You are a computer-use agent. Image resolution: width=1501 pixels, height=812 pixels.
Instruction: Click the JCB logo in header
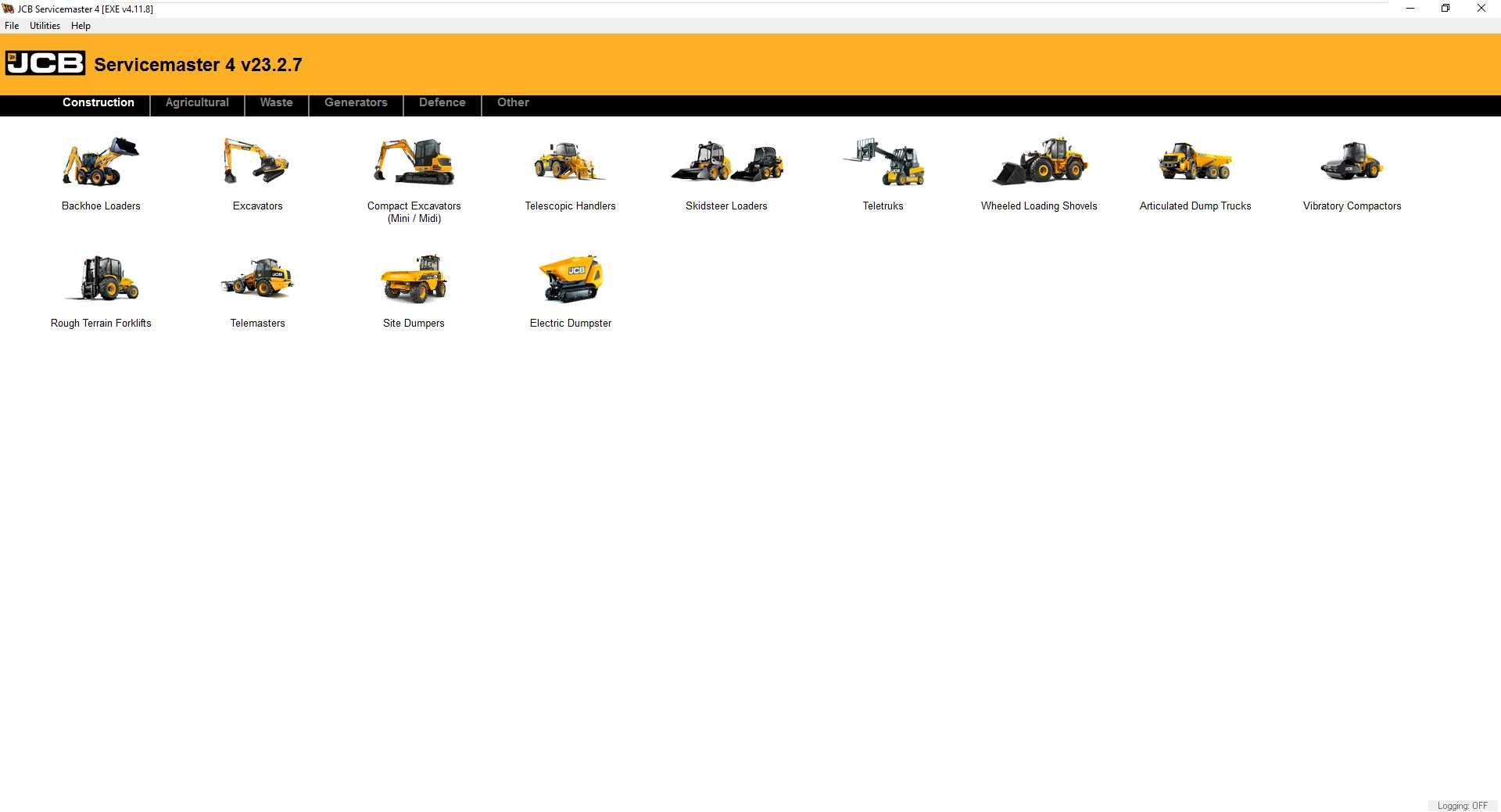(45, 63)
